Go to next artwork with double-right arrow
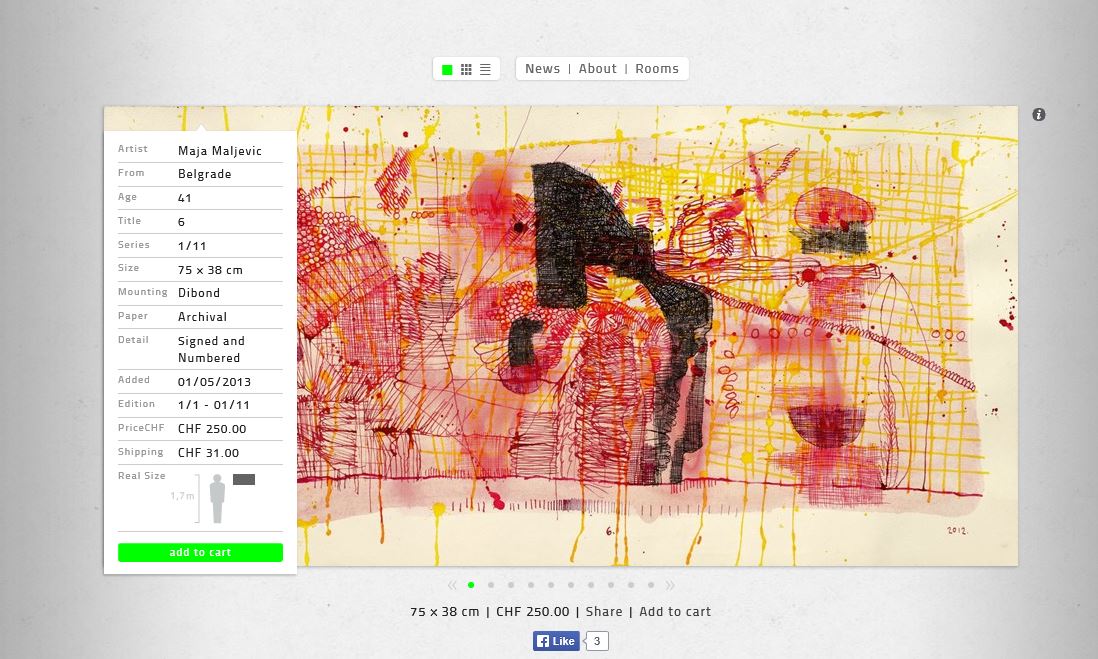1098x659 pixels. coord(670,585)
